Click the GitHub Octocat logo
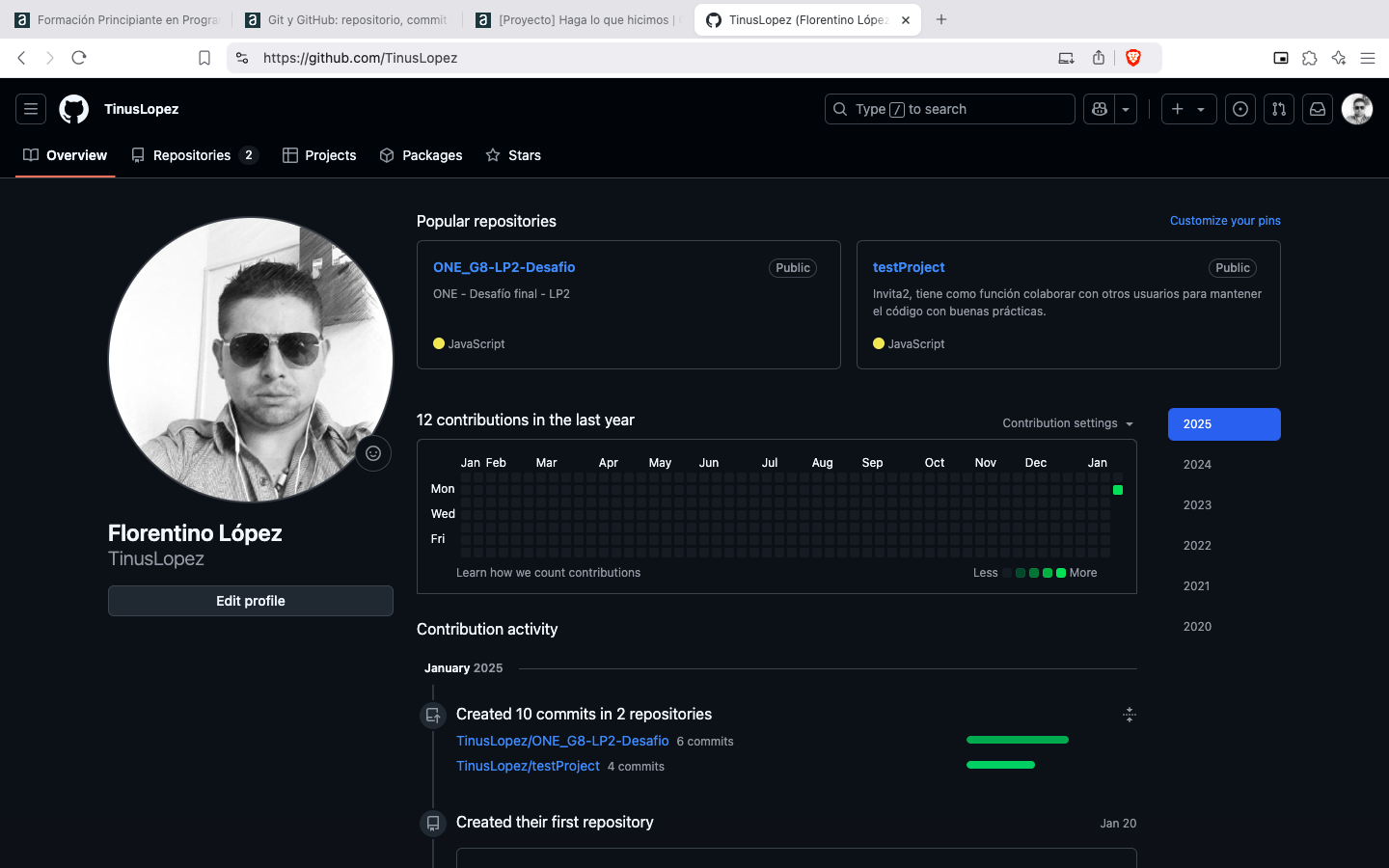 73,109
